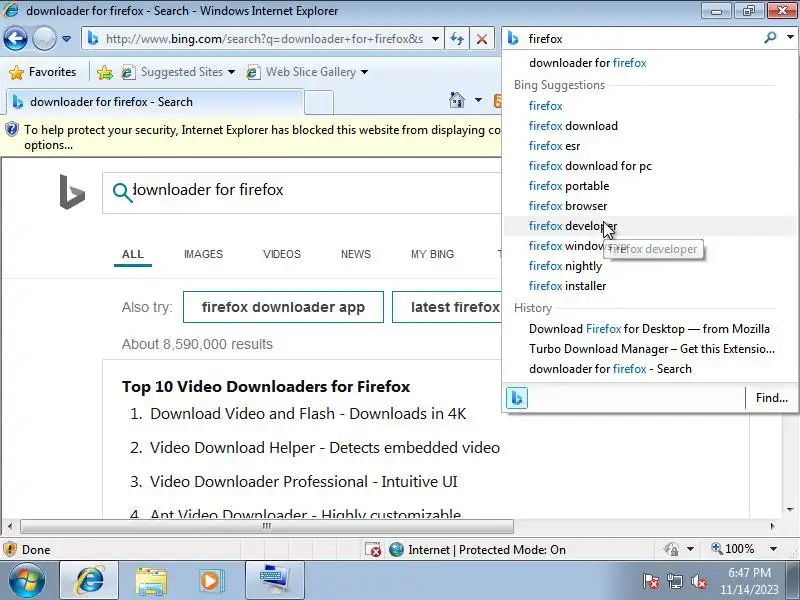Click the greyed Forward arrow button
Viewport: 800px width, 600px height.
44,38
